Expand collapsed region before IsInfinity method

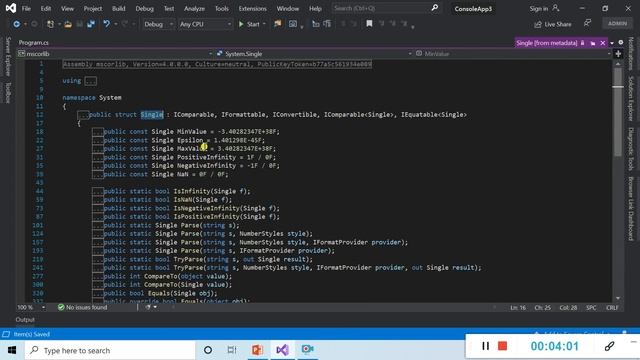(97, 191)
